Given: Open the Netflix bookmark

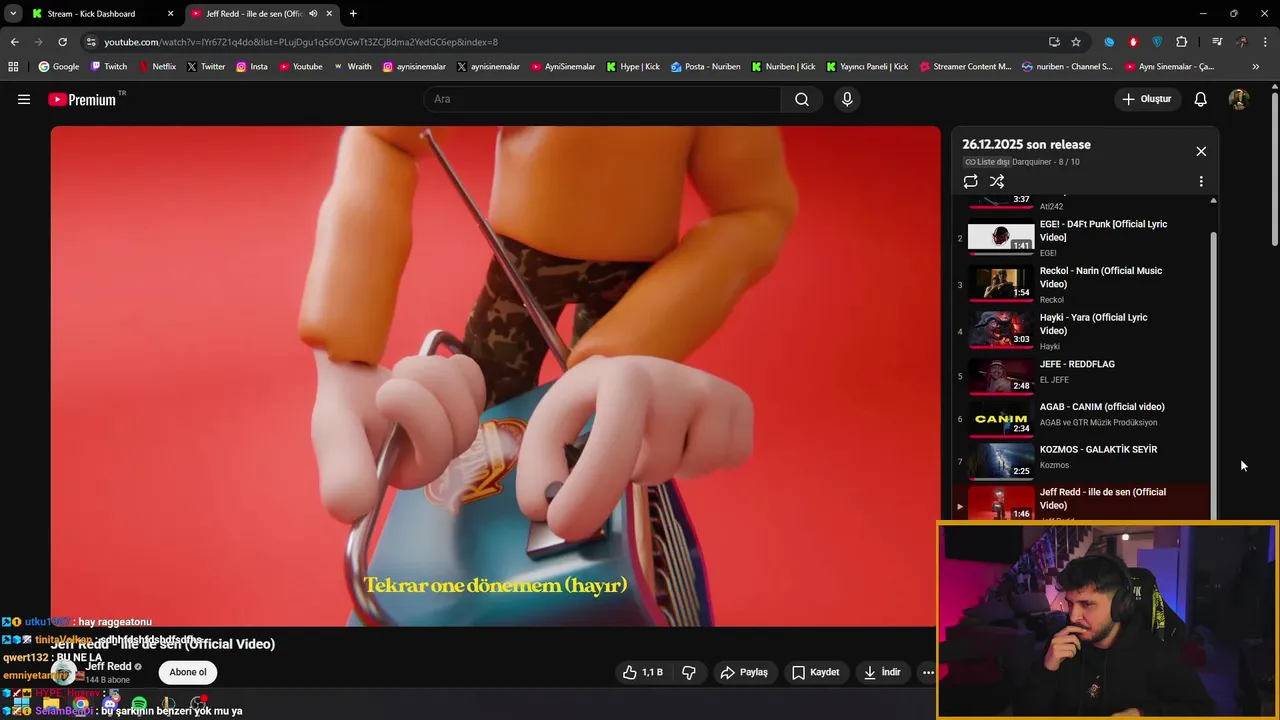Looking at the screenshot, I should 157,67.
